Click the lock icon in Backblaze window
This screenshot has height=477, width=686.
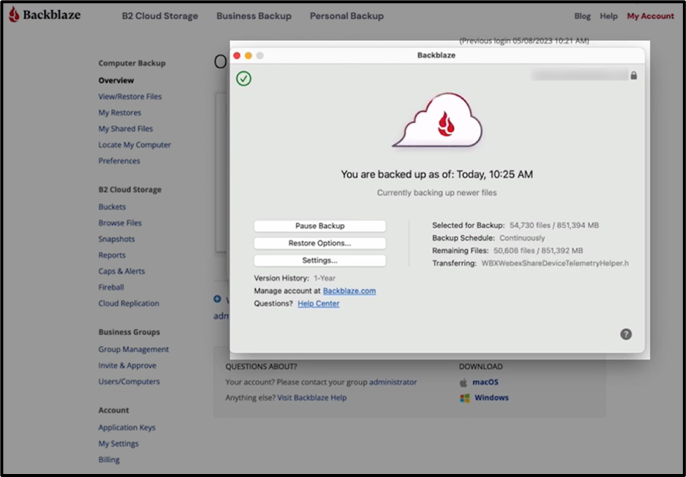[634, 75]
